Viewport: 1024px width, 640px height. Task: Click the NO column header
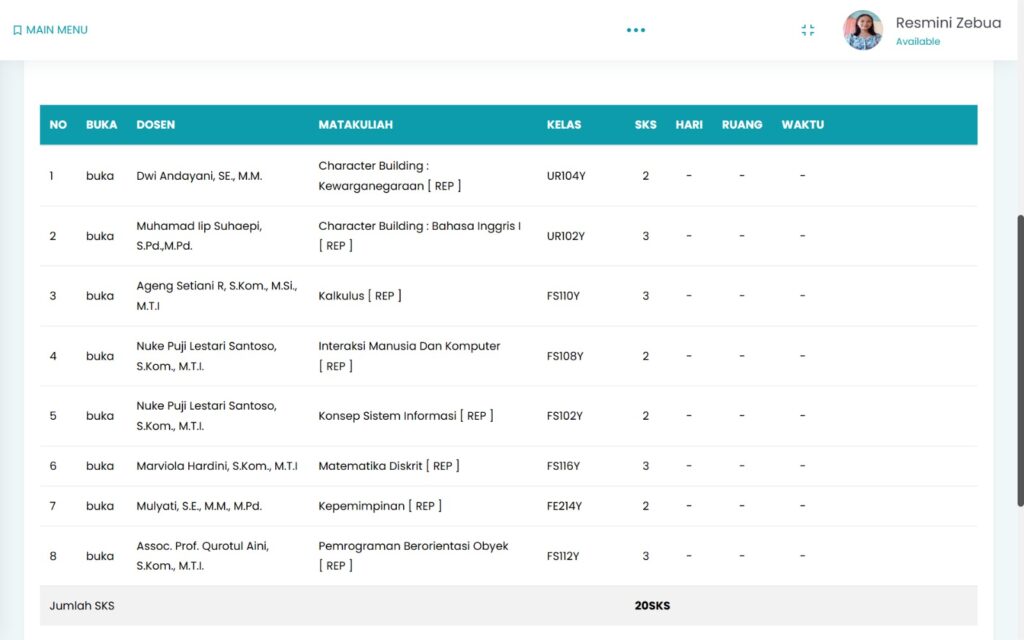tap(58, 125)
